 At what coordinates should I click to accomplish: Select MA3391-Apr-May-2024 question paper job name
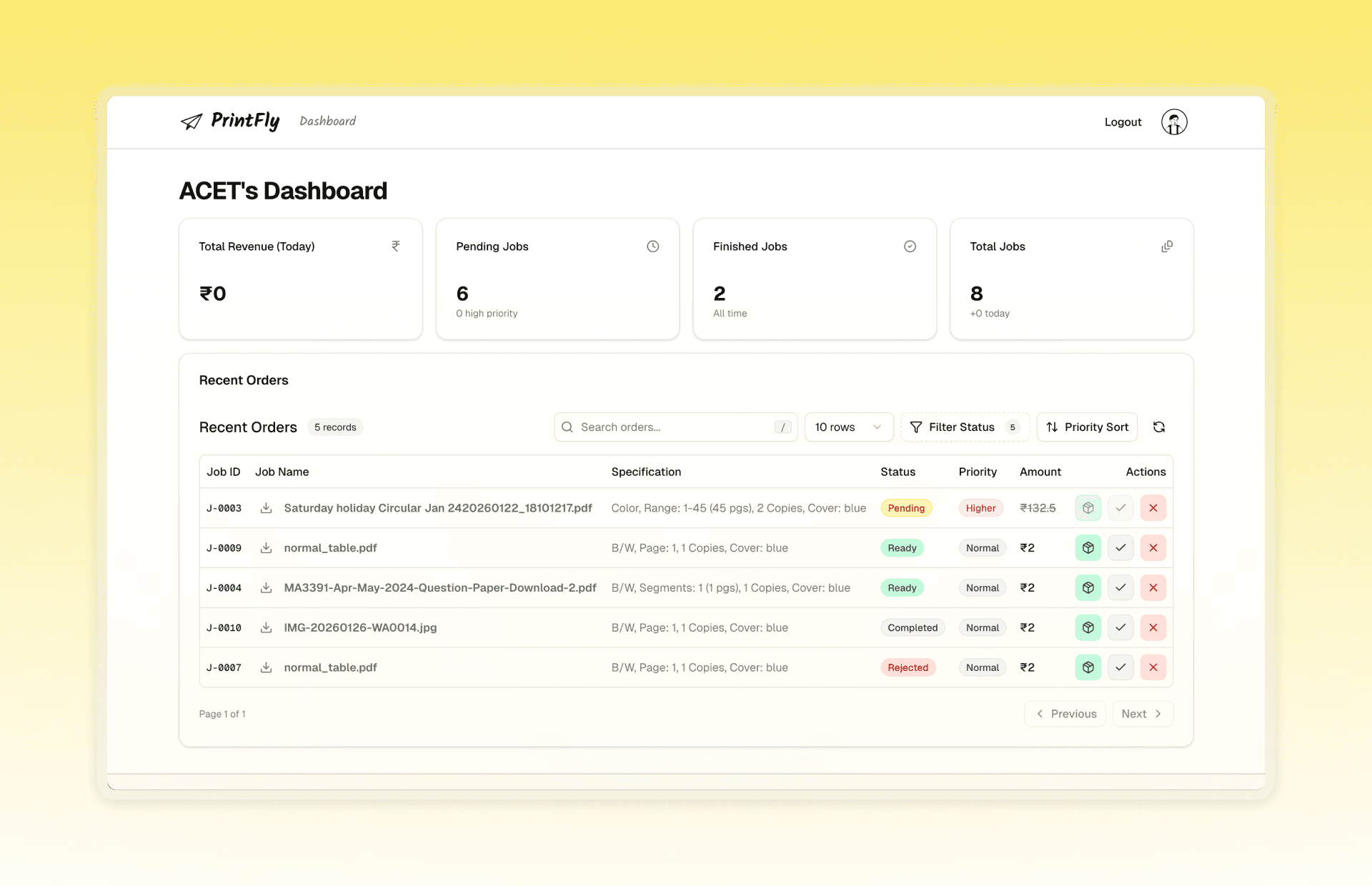click(440, 587)
